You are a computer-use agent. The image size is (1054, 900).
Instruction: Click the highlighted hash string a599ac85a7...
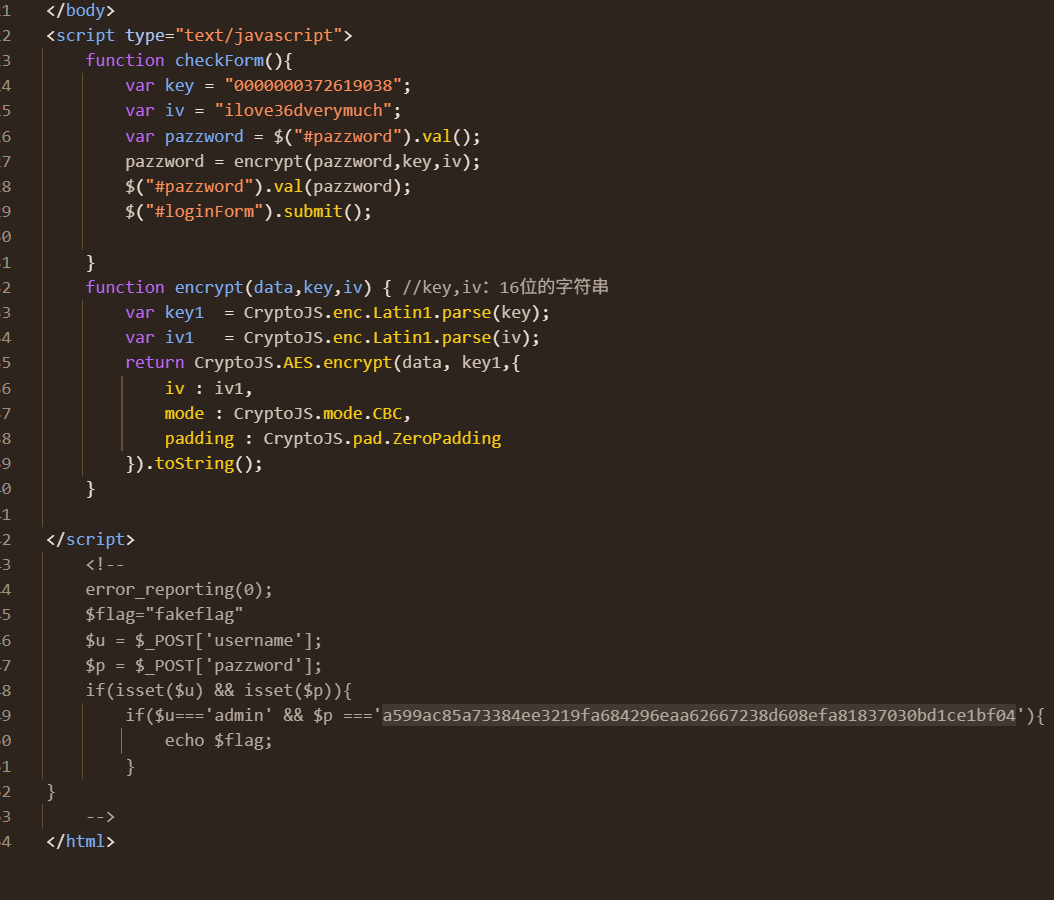click(699, 716)
